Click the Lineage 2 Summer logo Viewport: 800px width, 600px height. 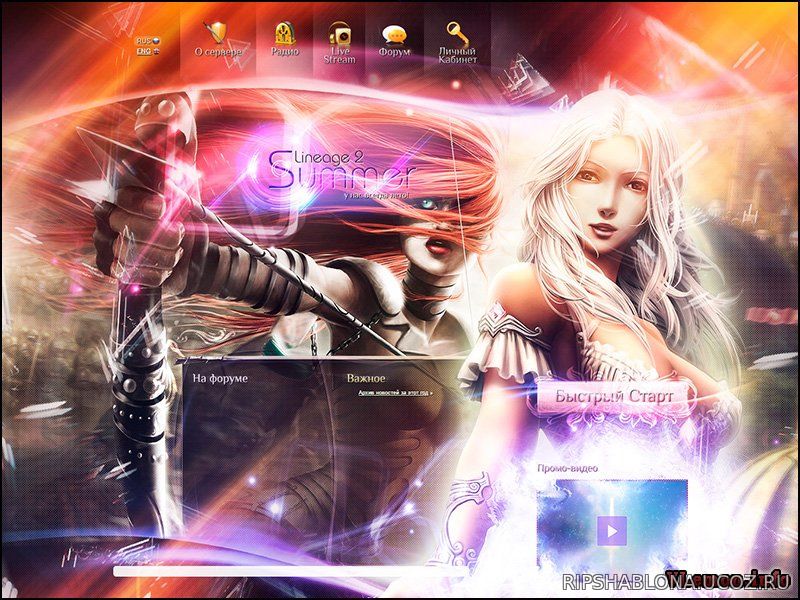pos(341,170)
